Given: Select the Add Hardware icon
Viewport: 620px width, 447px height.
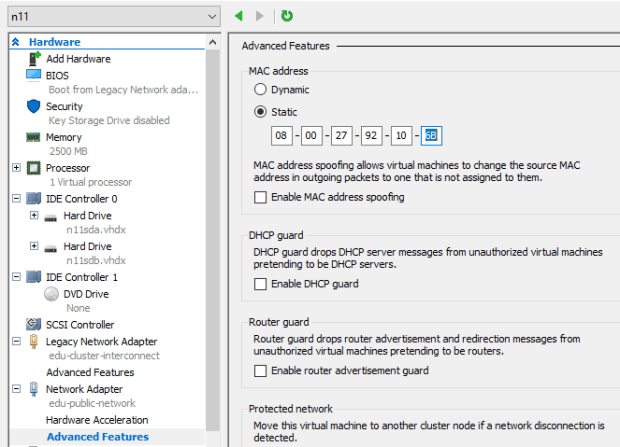Looking at the screenshot, I should pyautogui.click(x=33, y=59).
